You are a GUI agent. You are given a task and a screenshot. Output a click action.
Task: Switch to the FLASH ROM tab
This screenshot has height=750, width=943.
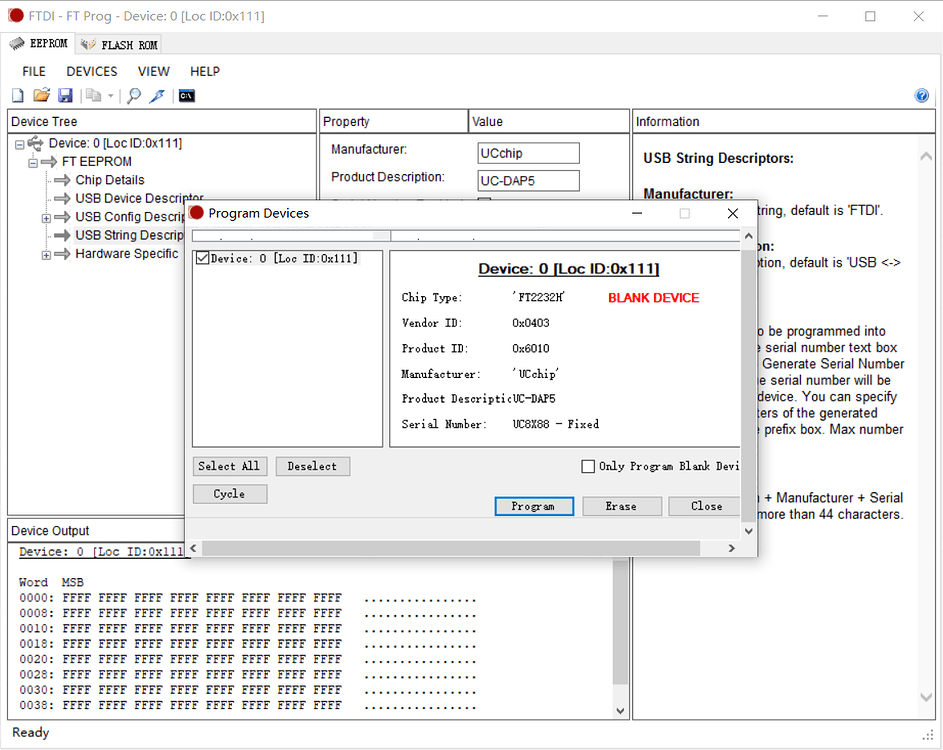click(x=120, y=45)
